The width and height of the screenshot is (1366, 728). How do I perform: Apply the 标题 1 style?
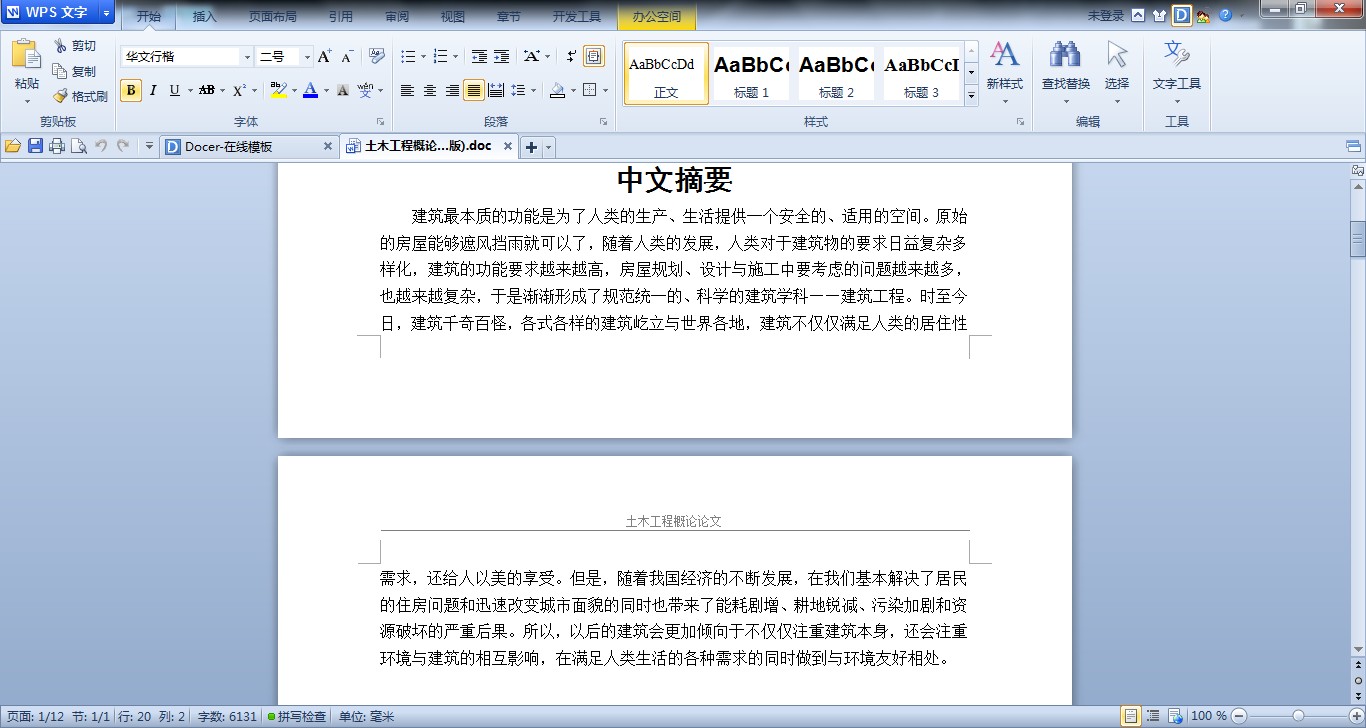click(752, 73)
